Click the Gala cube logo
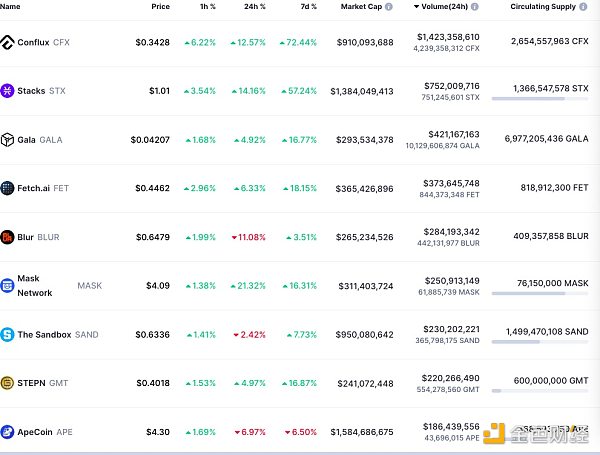 coord(8,140)
